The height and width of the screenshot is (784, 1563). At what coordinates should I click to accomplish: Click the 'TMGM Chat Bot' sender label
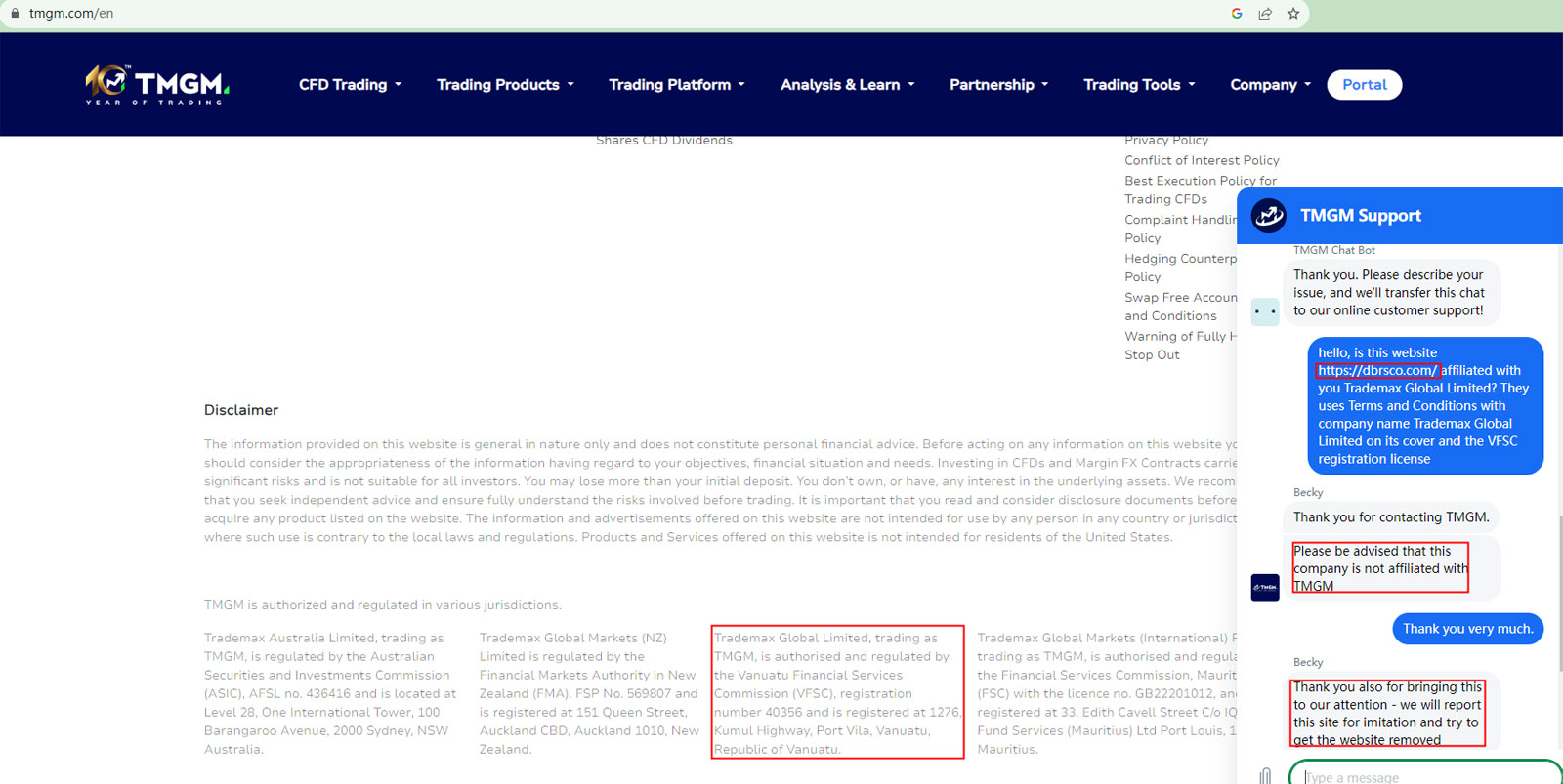pos(1334,250)
